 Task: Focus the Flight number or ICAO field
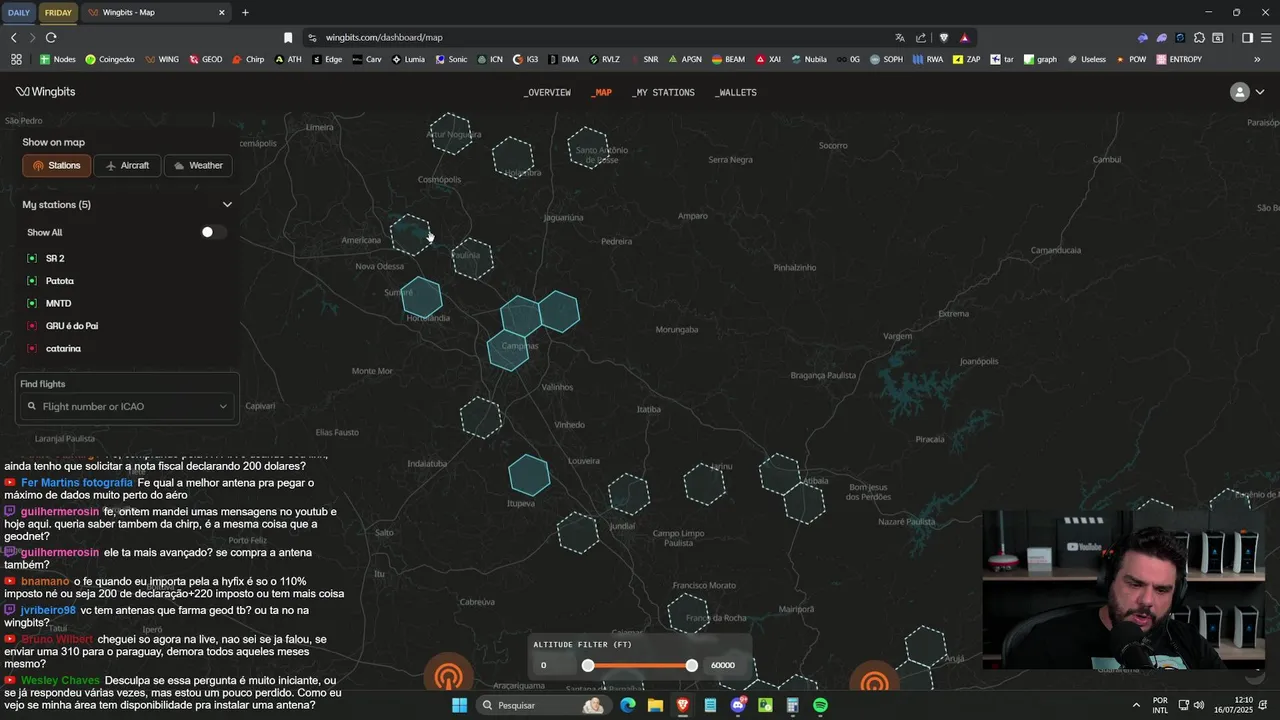tap(128, 406)
